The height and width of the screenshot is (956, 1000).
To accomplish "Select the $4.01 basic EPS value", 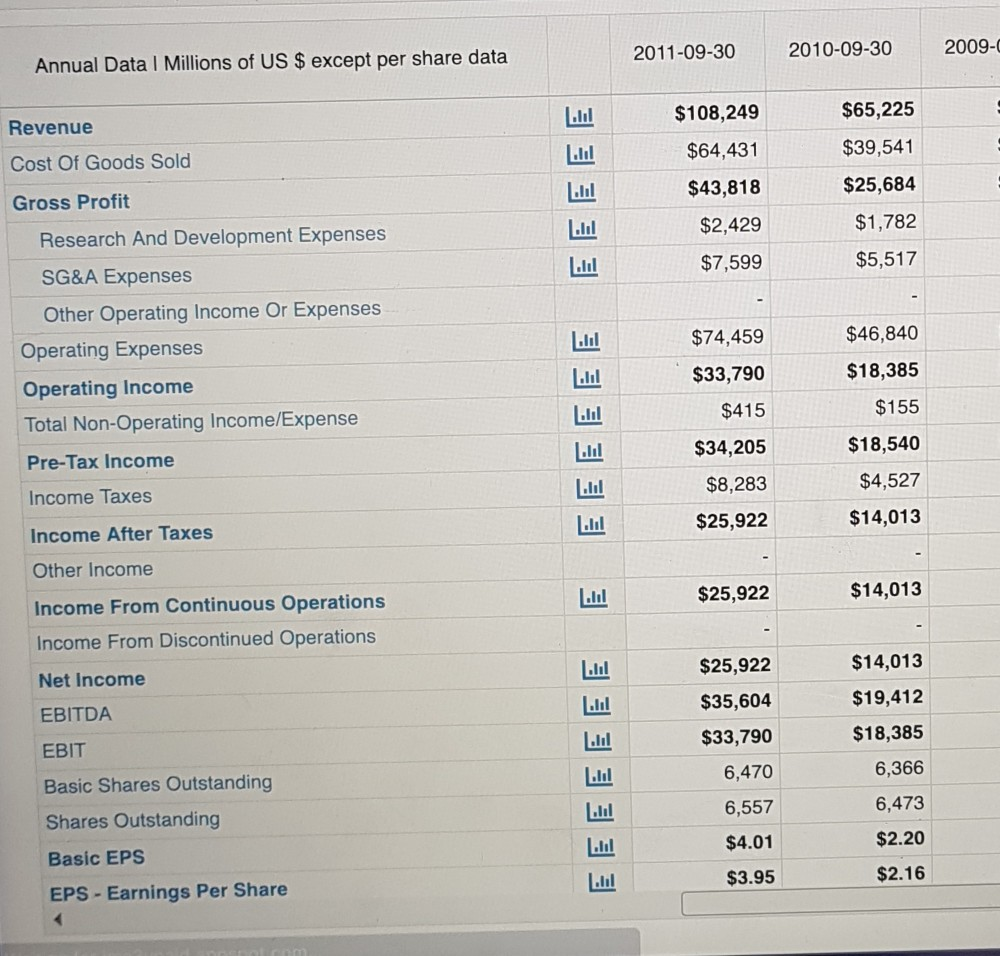I will 749,842.
